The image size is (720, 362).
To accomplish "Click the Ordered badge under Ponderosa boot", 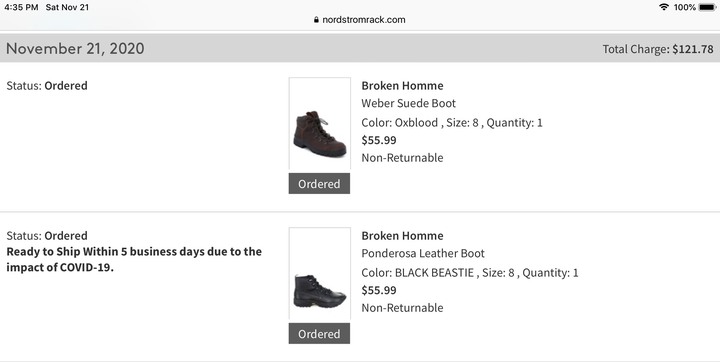I will click(x=319, y=334).
